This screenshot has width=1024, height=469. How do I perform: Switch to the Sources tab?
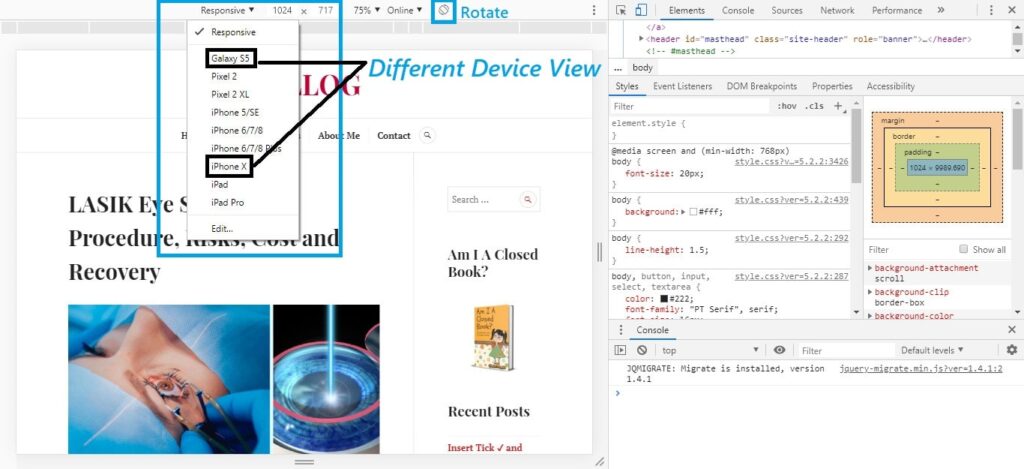(x=787, y=10)
